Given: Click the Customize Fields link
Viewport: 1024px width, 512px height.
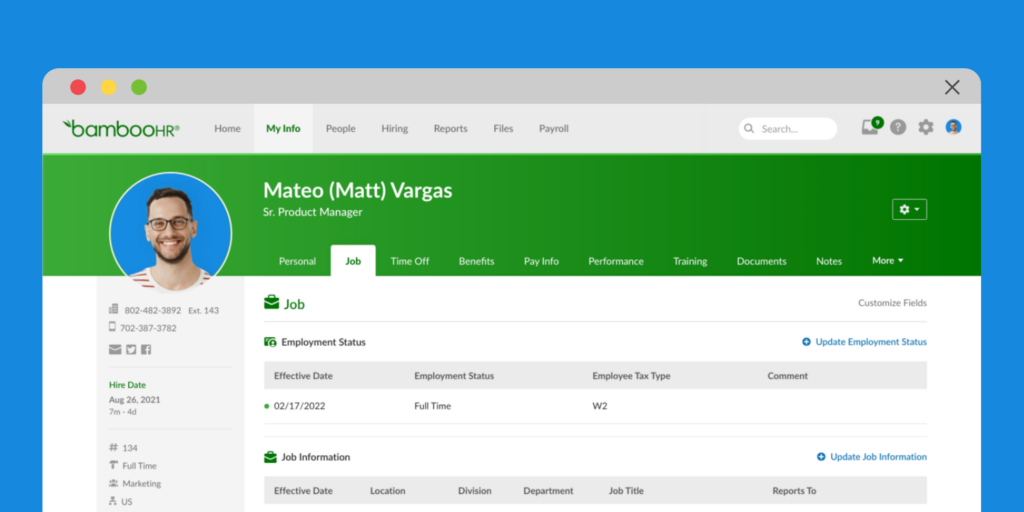Looking at the screenshot, I should (892, 303).
